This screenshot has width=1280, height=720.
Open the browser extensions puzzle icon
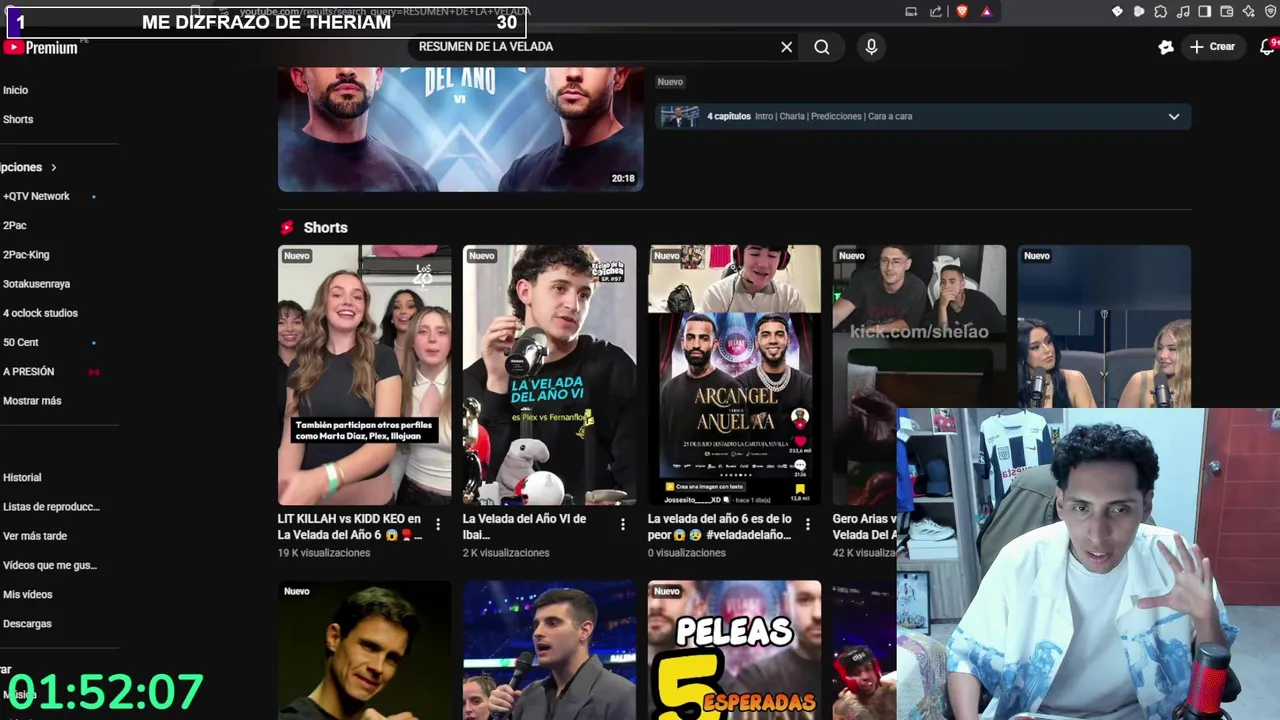[x=1160, y=11]
